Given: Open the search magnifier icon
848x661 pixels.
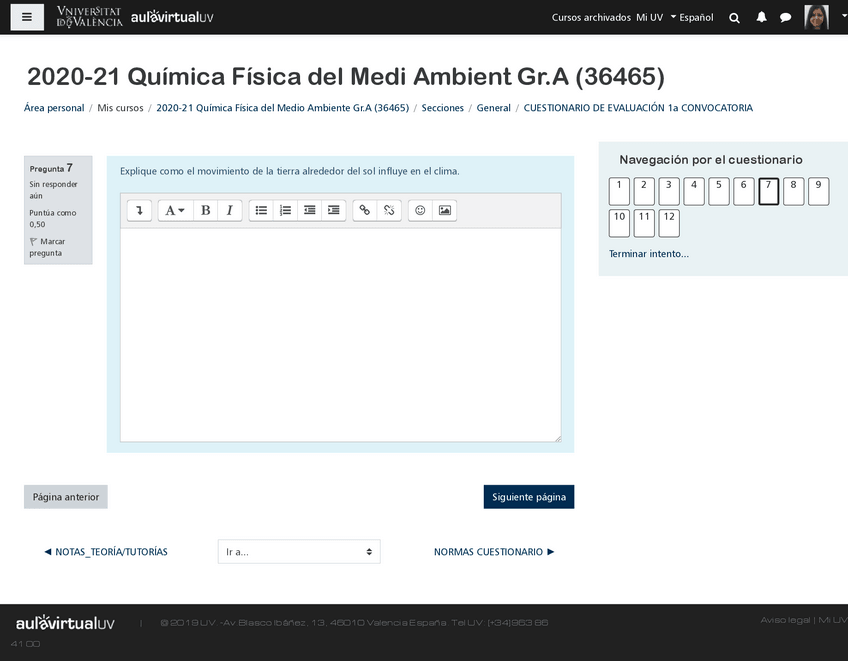Looking at the screenshot, I should coord(734,18).
